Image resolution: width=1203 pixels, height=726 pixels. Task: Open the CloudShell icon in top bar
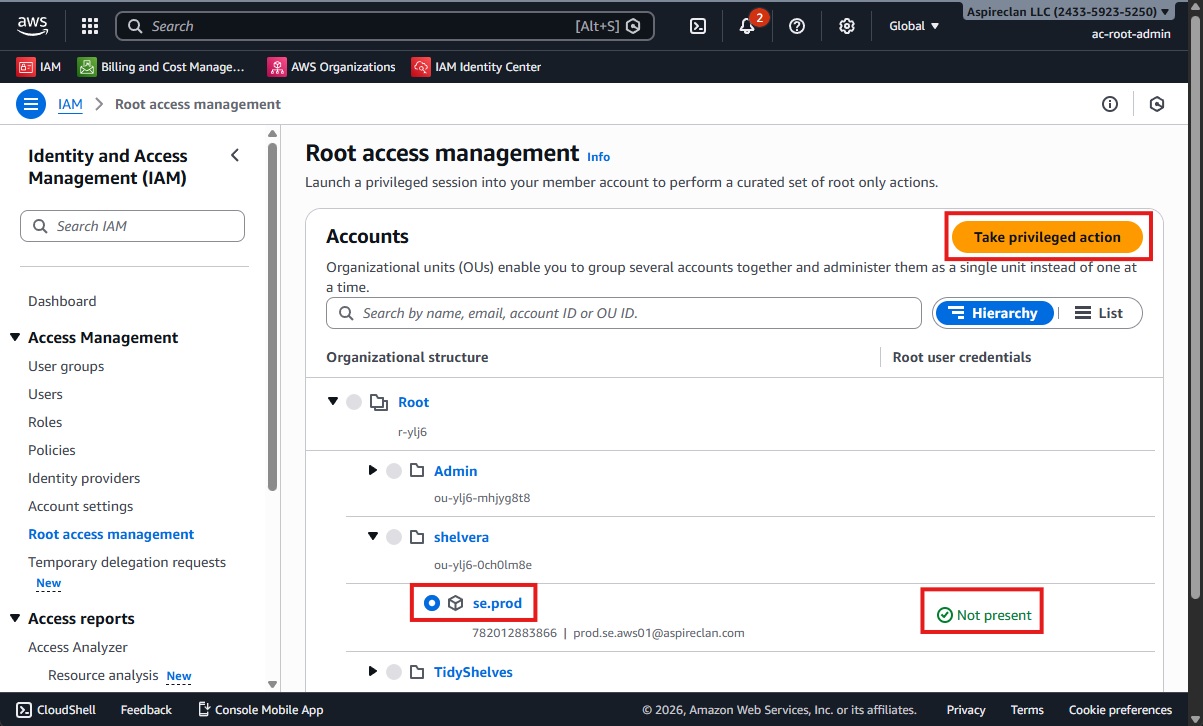699,26
